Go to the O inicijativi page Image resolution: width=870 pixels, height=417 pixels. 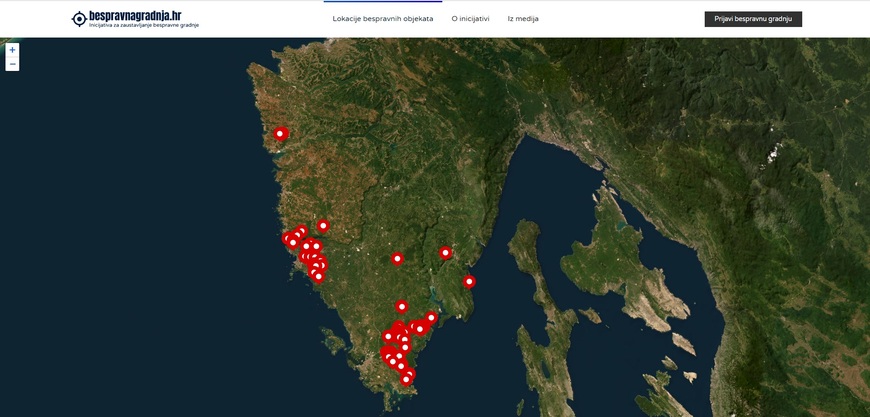470,18
